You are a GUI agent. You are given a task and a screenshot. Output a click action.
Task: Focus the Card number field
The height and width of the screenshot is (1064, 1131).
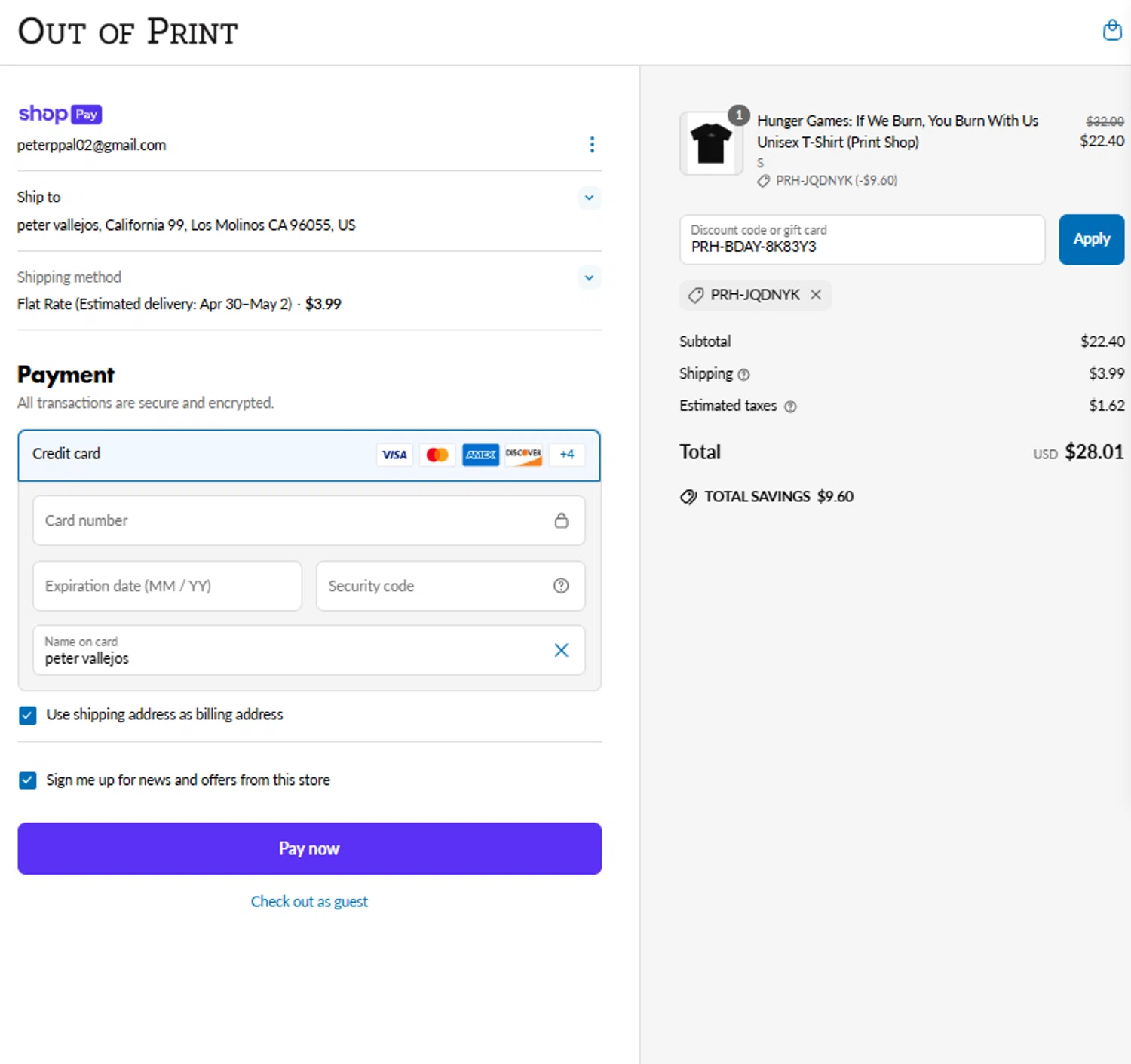click(309, 520)
